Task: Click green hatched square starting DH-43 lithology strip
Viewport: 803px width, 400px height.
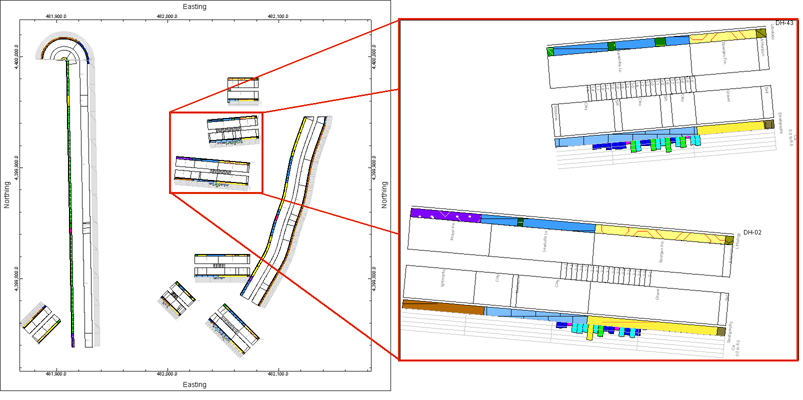Action: point(550,52)
